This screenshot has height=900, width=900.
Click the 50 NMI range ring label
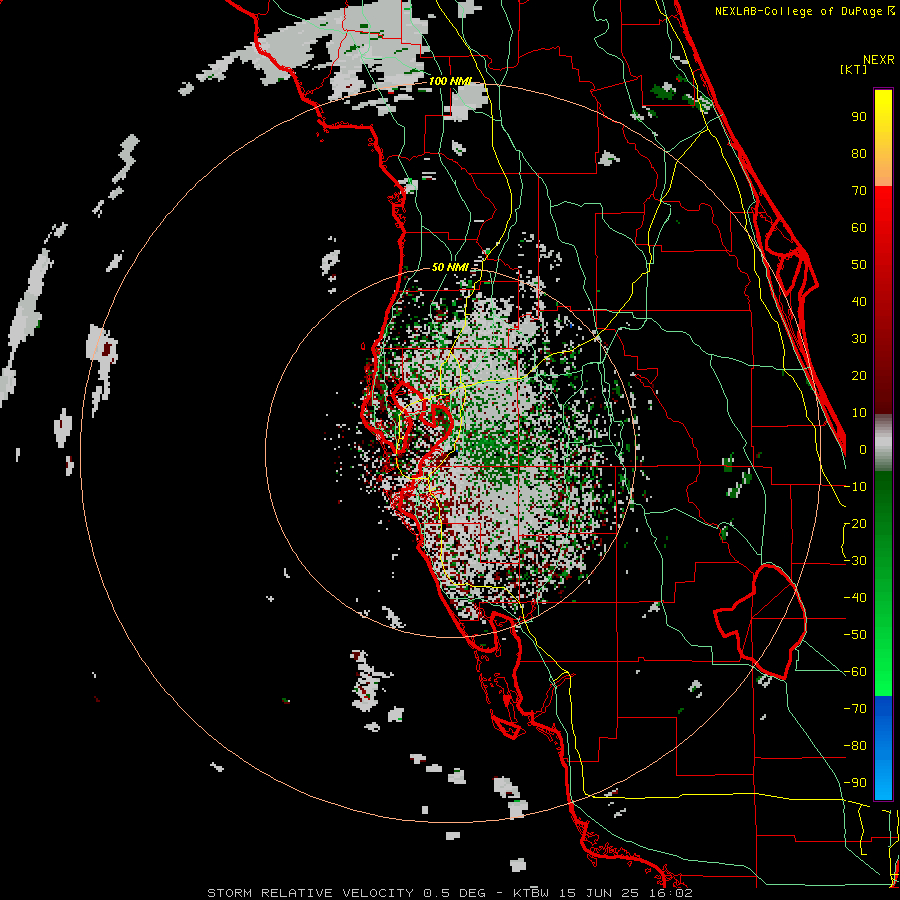450,267
